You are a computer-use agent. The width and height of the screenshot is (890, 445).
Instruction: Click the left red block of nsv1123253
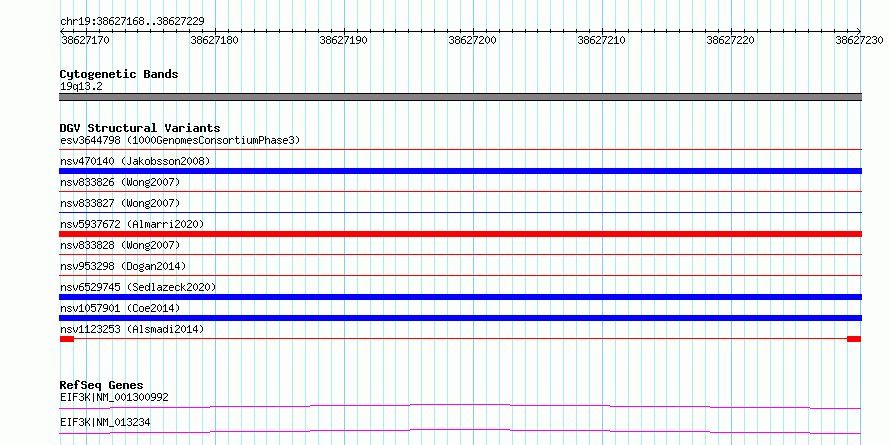point(67,339)
